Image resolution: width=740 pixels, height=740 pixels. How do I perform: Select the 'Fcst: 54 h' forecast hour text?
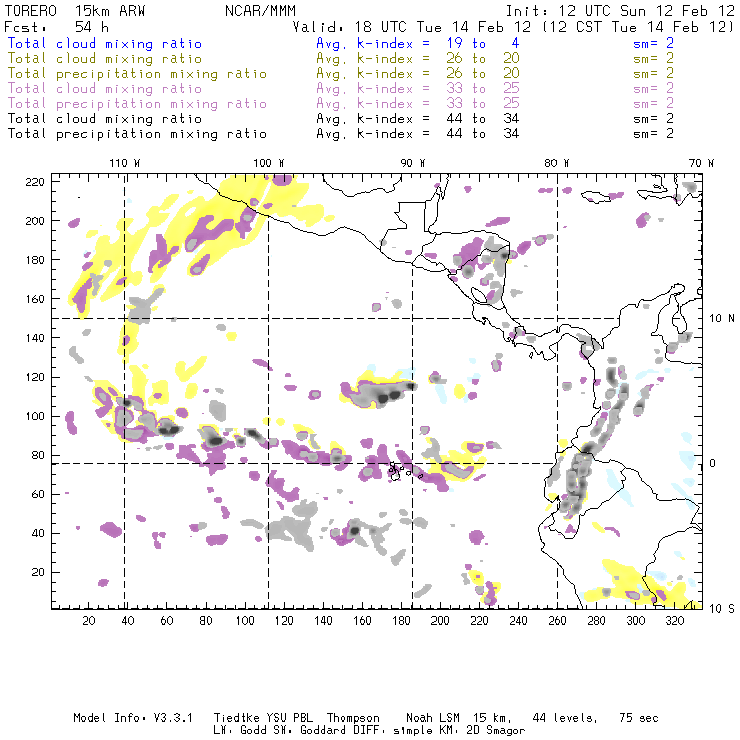point(57,27)
